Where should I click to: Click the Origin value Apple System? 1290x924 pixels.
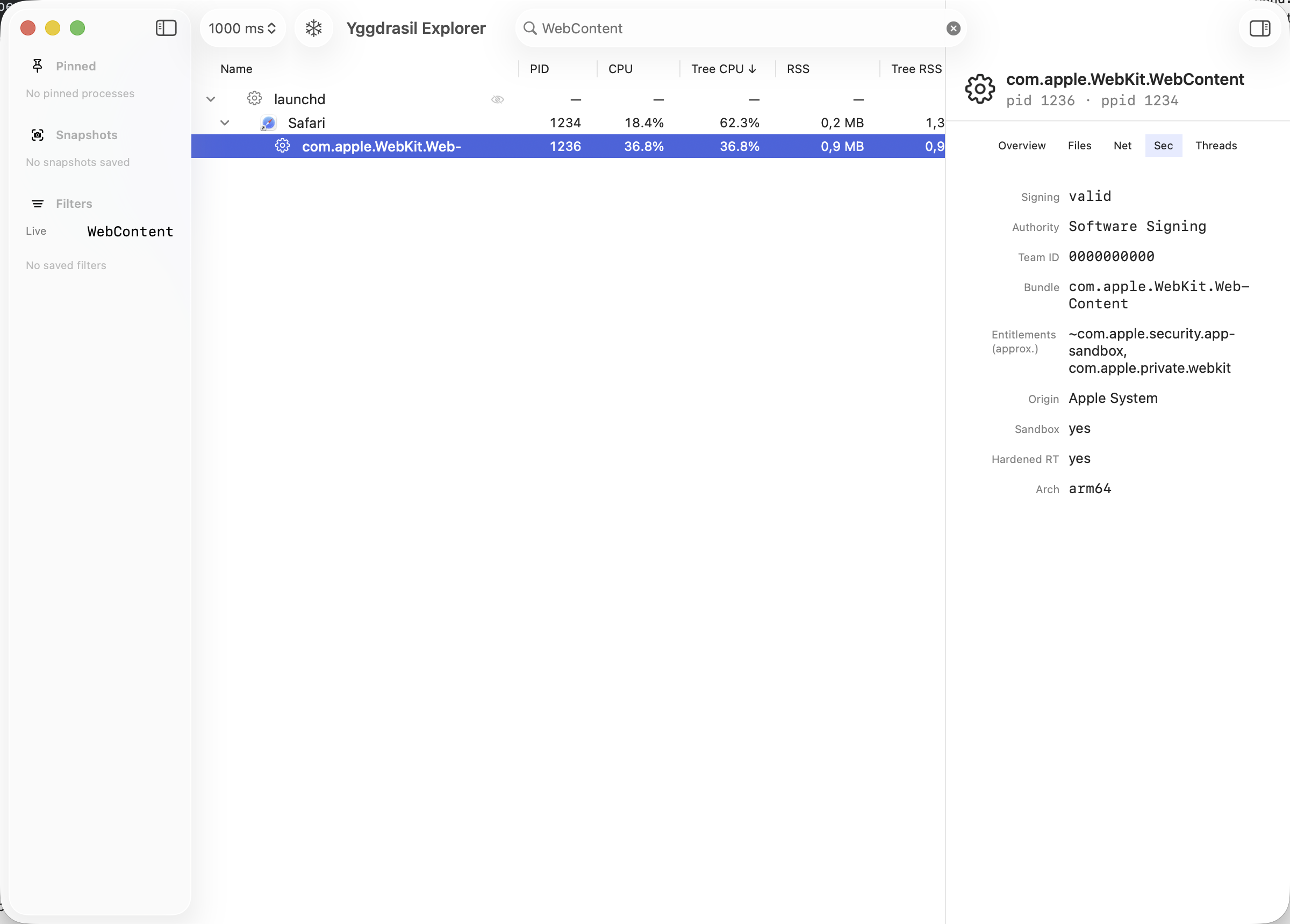[1113, 398]
